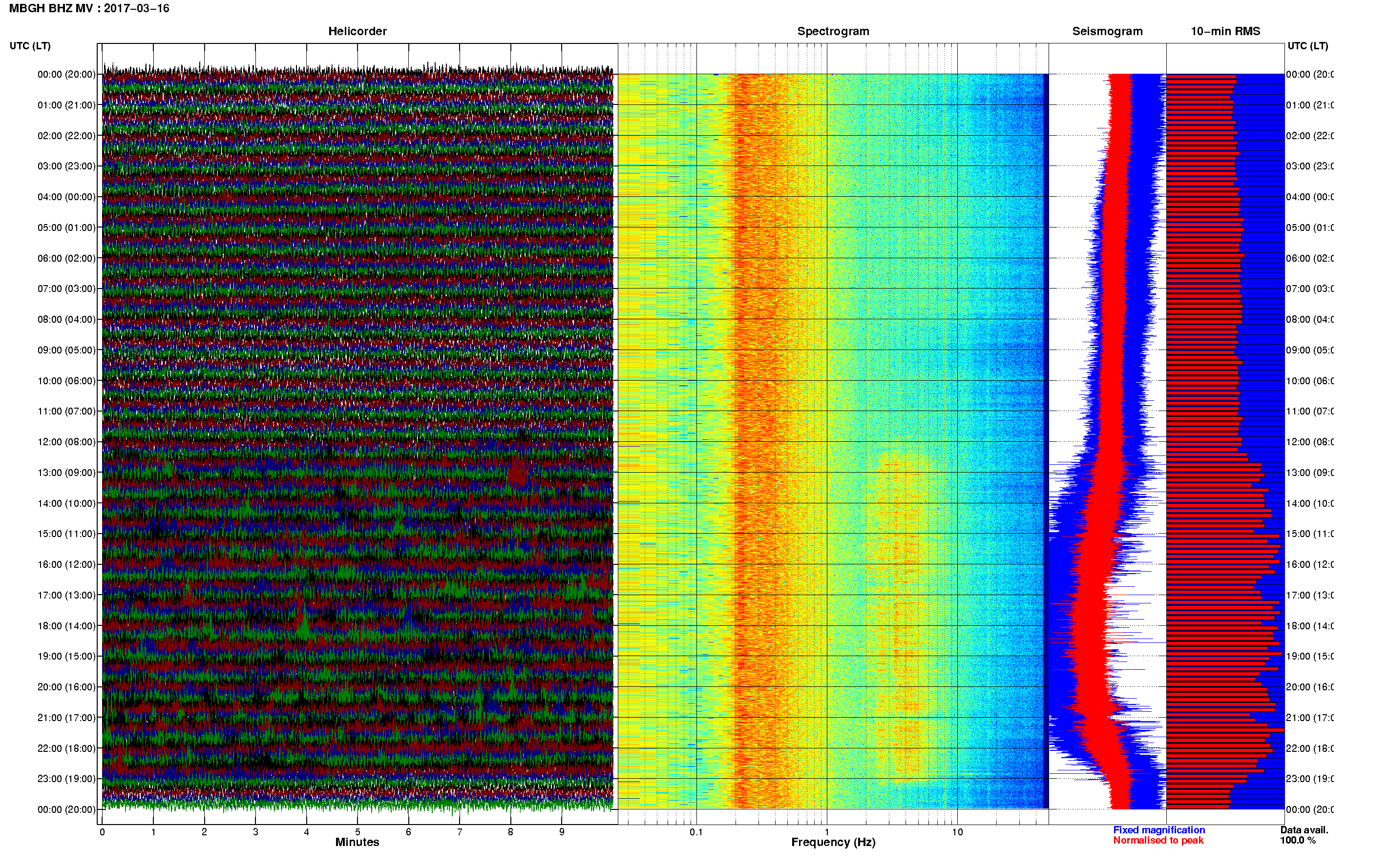Viewport: 1389px width, 868px height.
Task: Click the 'Data avail.' label
Action: tap(1304, 830)
